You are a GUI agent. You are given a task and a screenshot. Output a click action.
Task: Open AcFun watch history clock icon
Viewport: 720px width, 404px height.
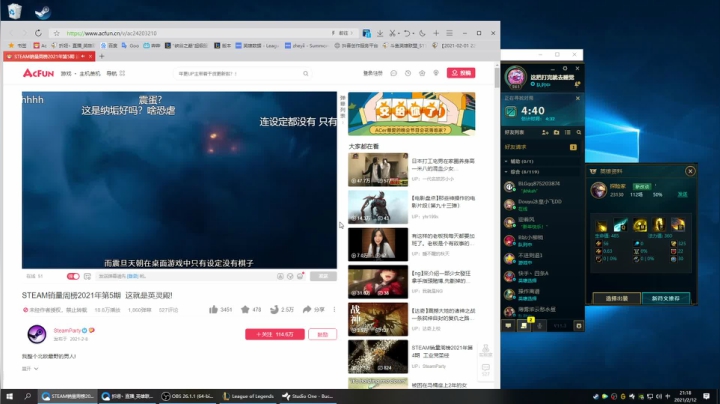tap(408, 73)
